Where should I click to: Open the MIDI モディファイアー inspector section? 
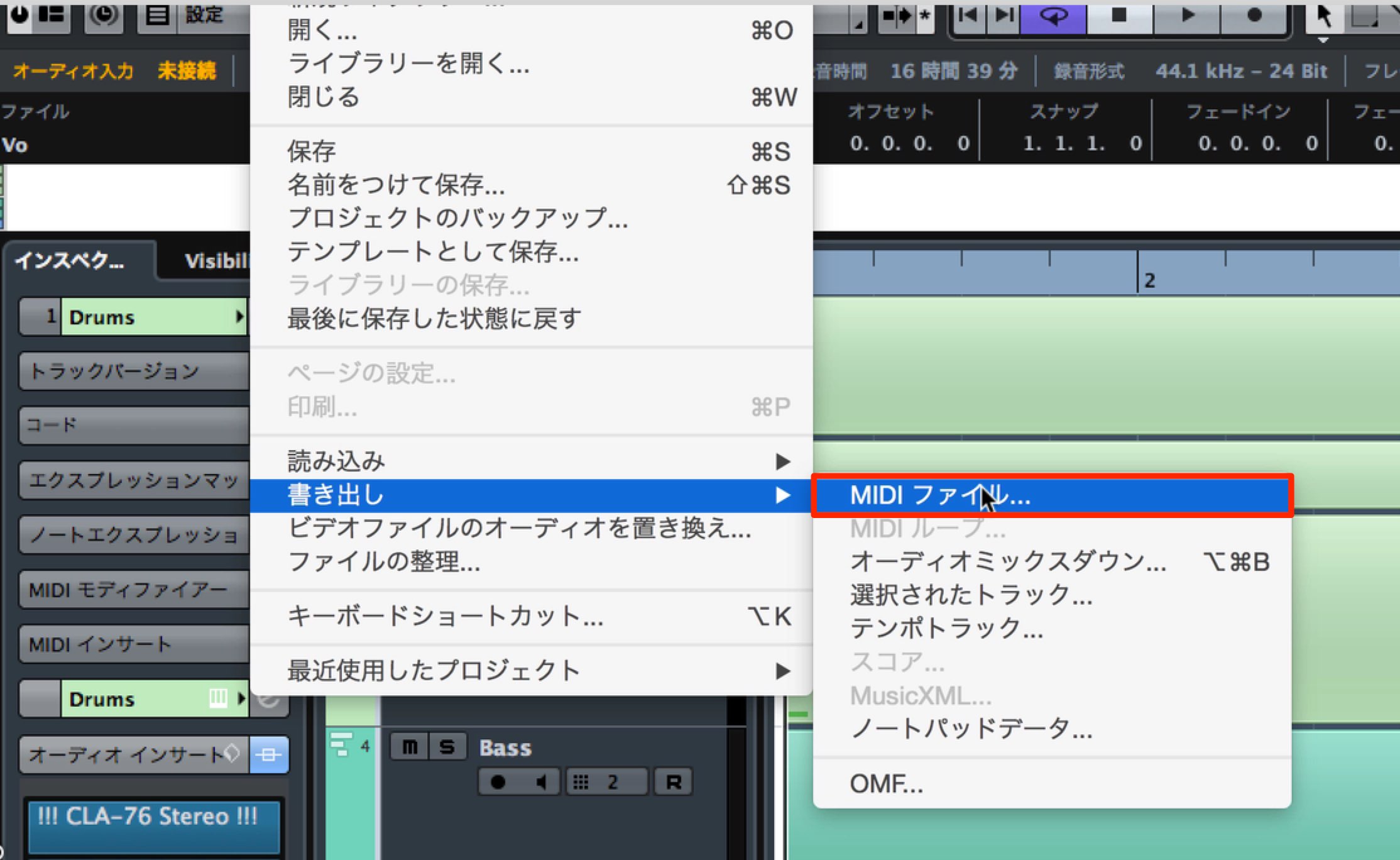(134, 590)
